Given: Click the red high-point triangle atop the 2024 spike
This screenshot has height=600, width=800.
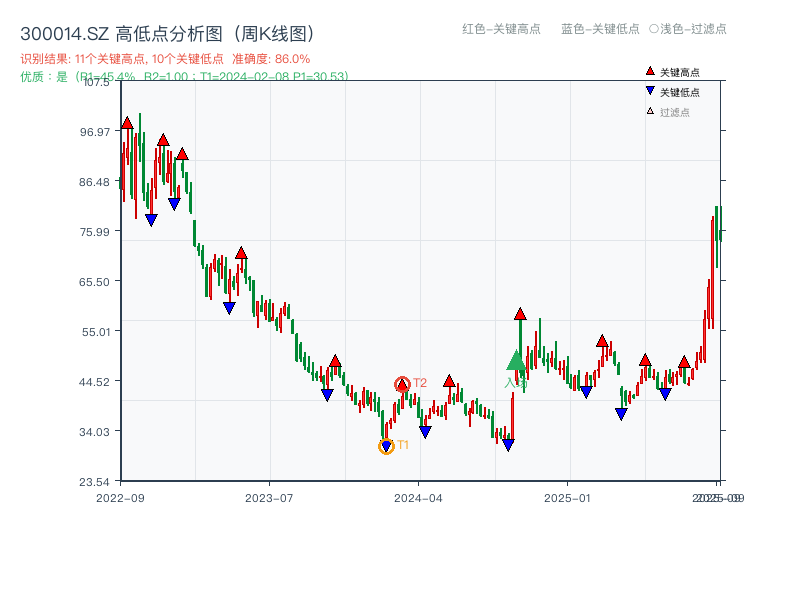Looking at the screenshot, I should pos(520,314).
